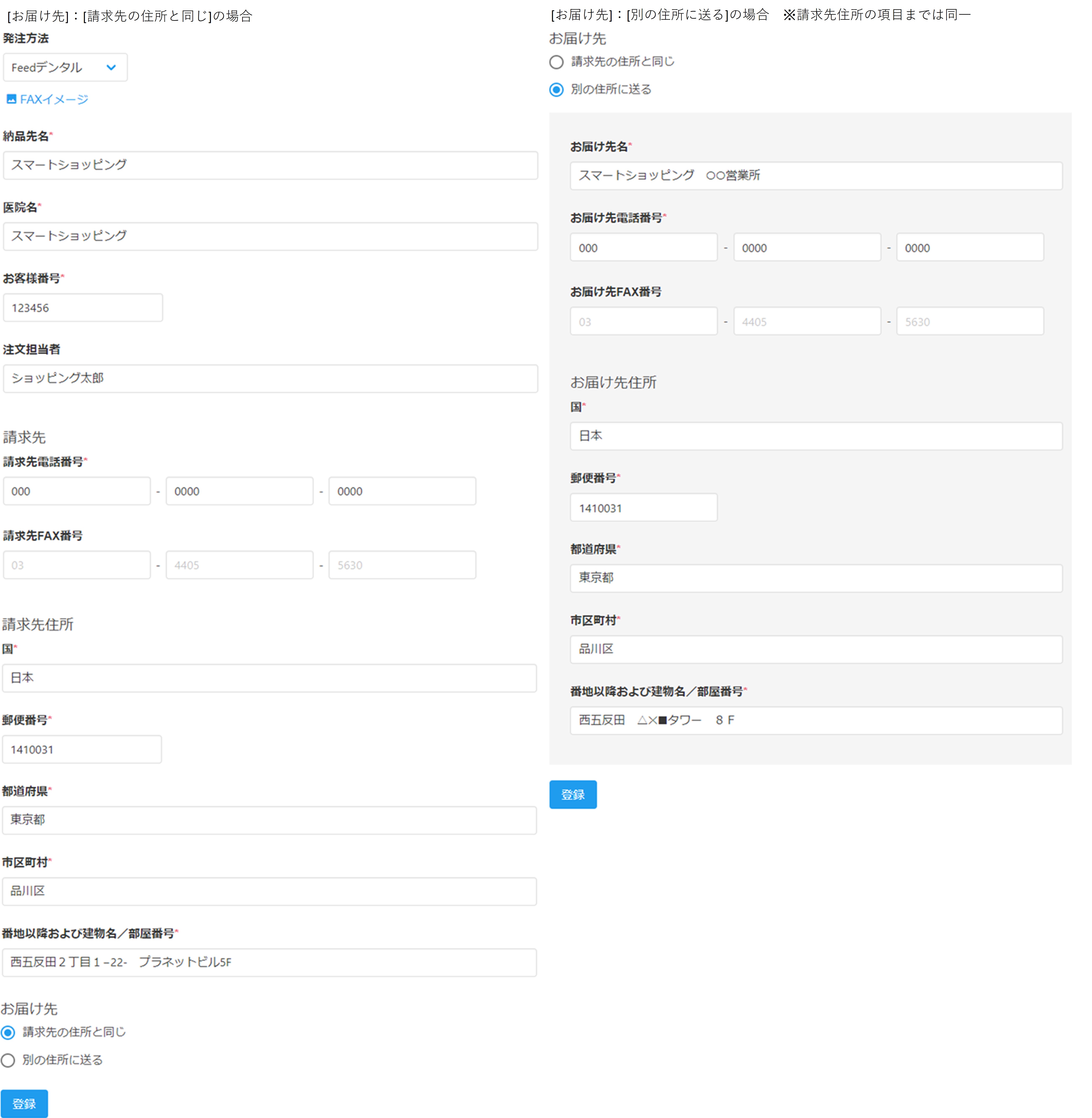This screenshot has width=1092, height=1118.
Task: Click the 都道府県 field under お届け先住所
Action: (816, 578)
